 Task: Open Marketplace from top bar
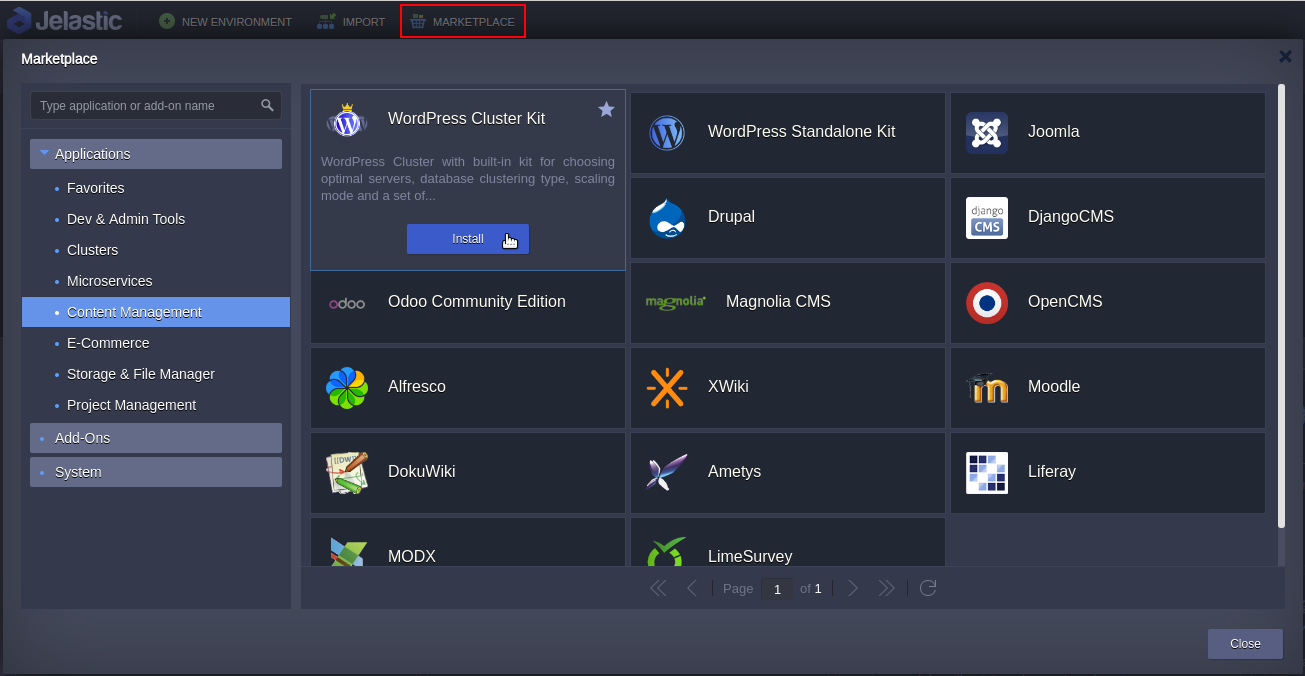[462, 21]
